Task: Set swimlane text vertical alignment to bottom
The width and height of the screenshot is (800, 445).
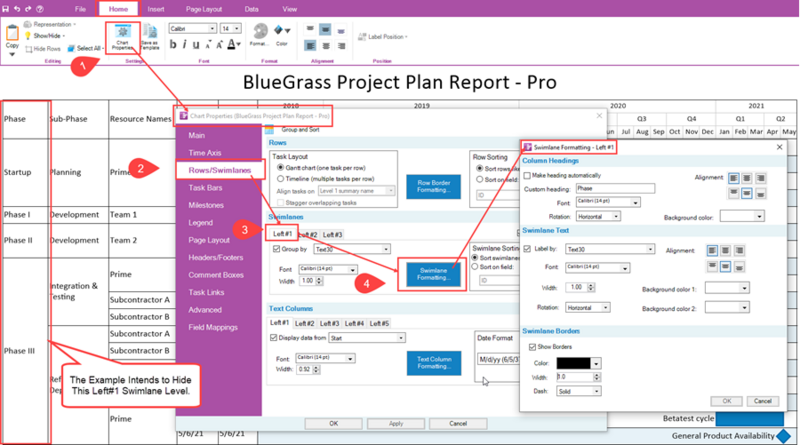Action: [x=739, y=266]
